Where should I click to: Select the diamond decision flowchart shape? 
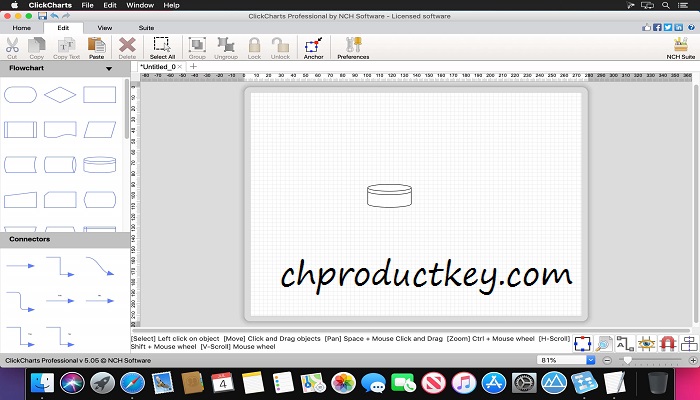[x=60, y=95]
